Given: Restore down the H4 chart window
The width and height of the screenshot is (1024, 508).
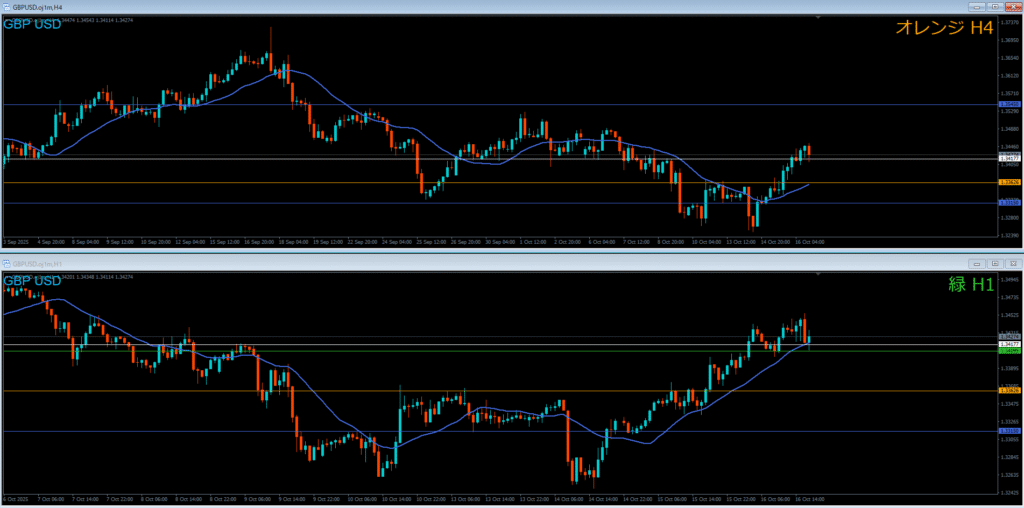Looking at the screenshot, I should [995, 7].
